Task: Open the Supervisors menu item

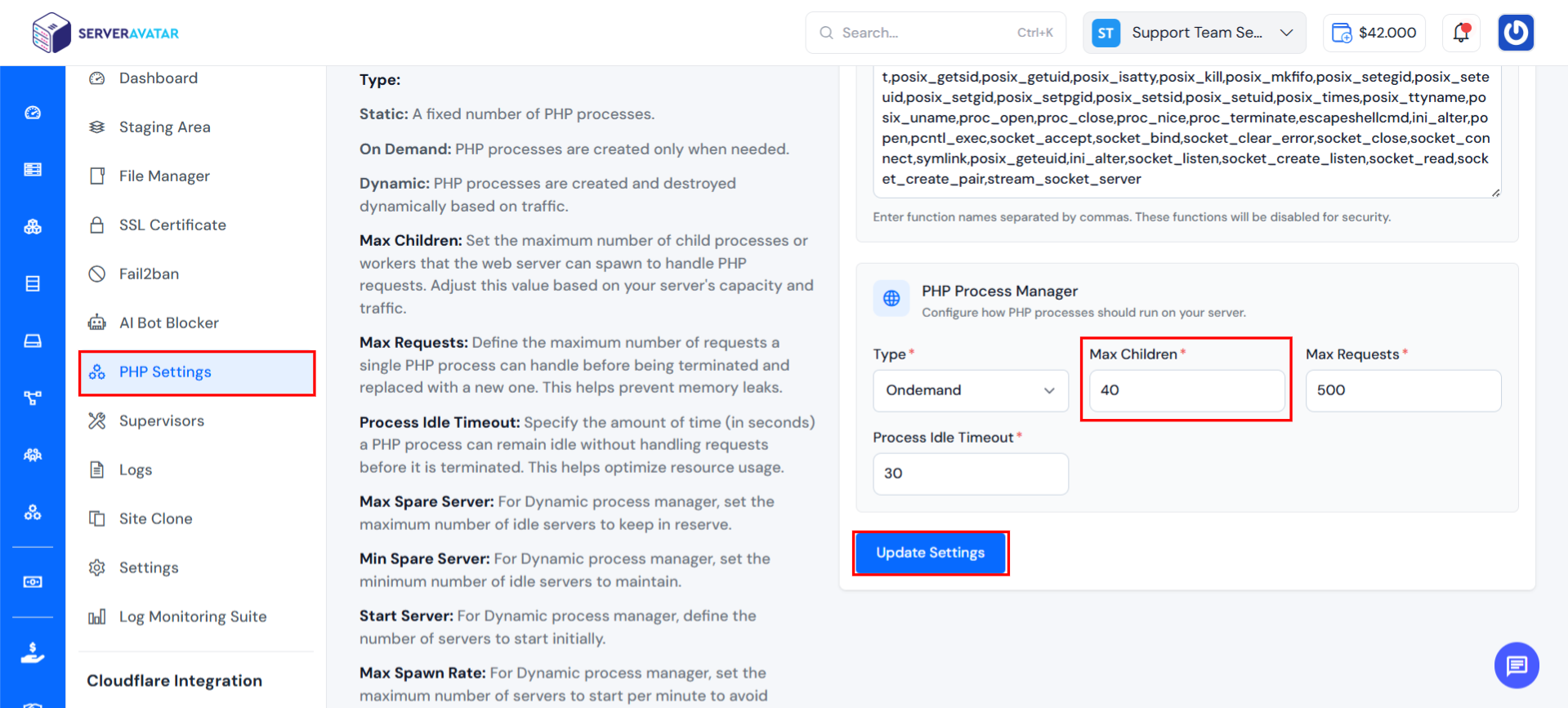Action: pos(161,421)
